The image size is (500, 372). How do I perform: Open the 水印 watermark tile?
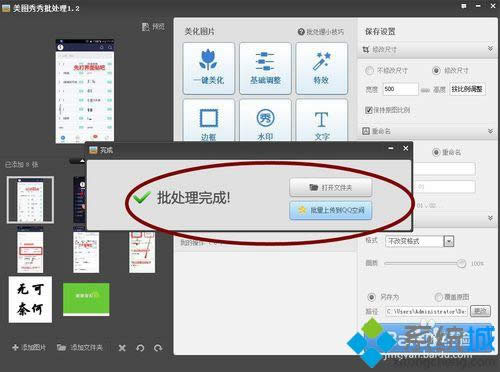click(265, 121)
